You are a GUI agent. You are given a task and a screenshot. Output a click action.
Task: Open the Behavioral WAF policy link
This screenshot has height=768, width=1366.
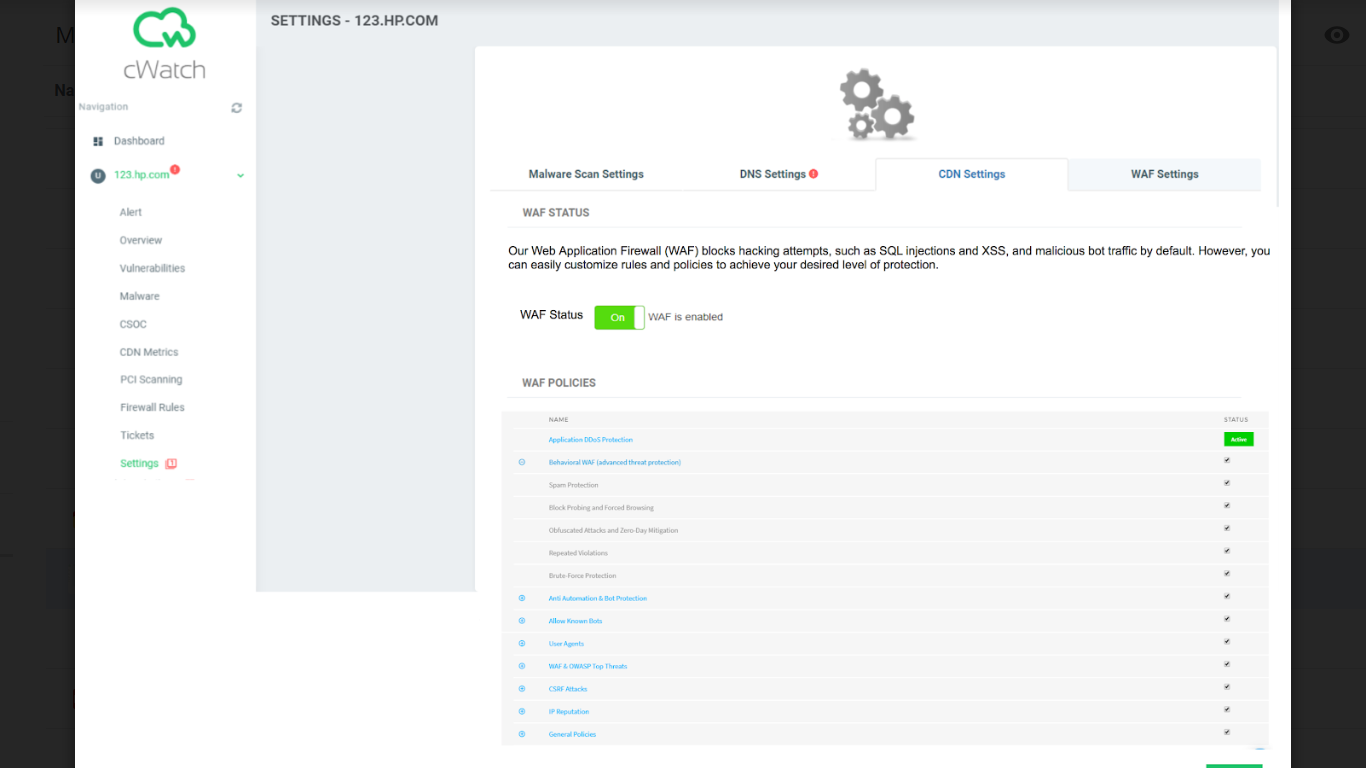(x=615, y=462)
